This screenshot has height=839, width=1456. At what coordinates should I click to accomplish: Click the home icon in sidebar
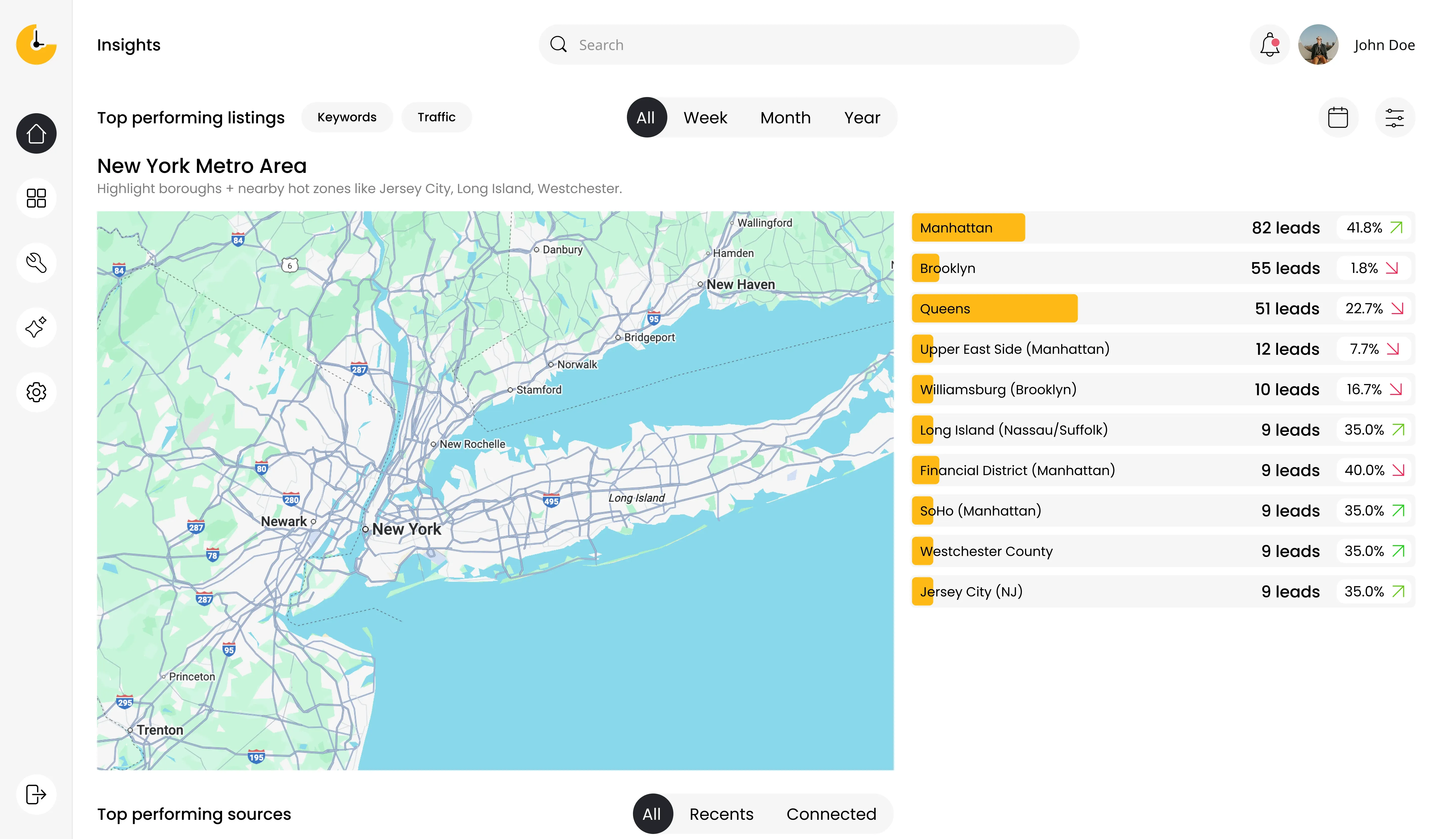36,134
